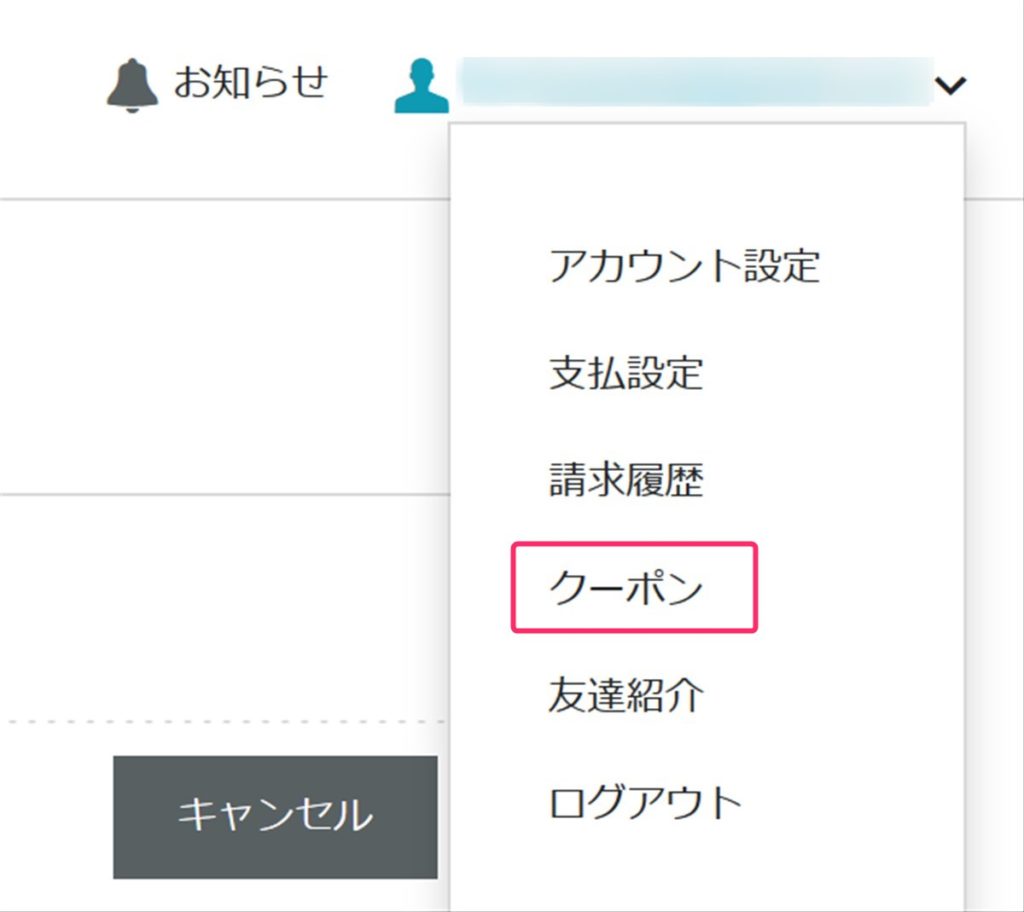The image size is (1024, 912).
Task: Click the blurred account name in header
Action: point(695,83)
